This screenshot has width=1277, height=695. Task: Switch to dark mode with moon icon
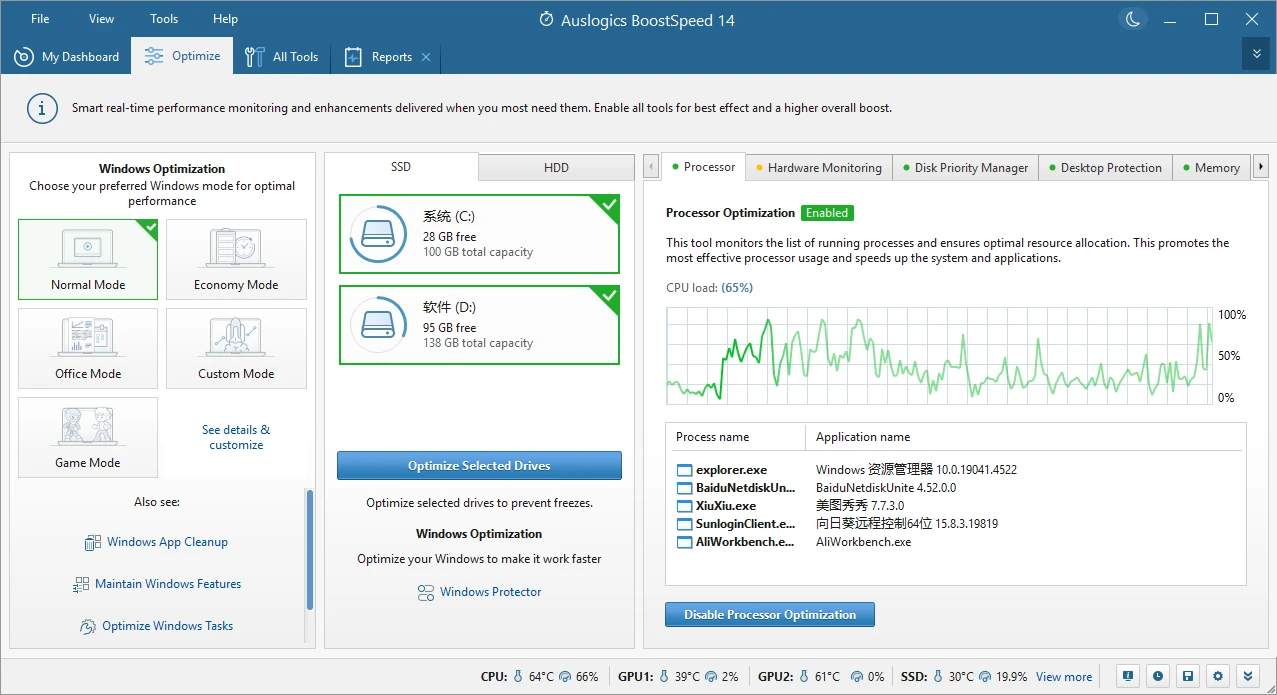click(x=1132, y=18)
